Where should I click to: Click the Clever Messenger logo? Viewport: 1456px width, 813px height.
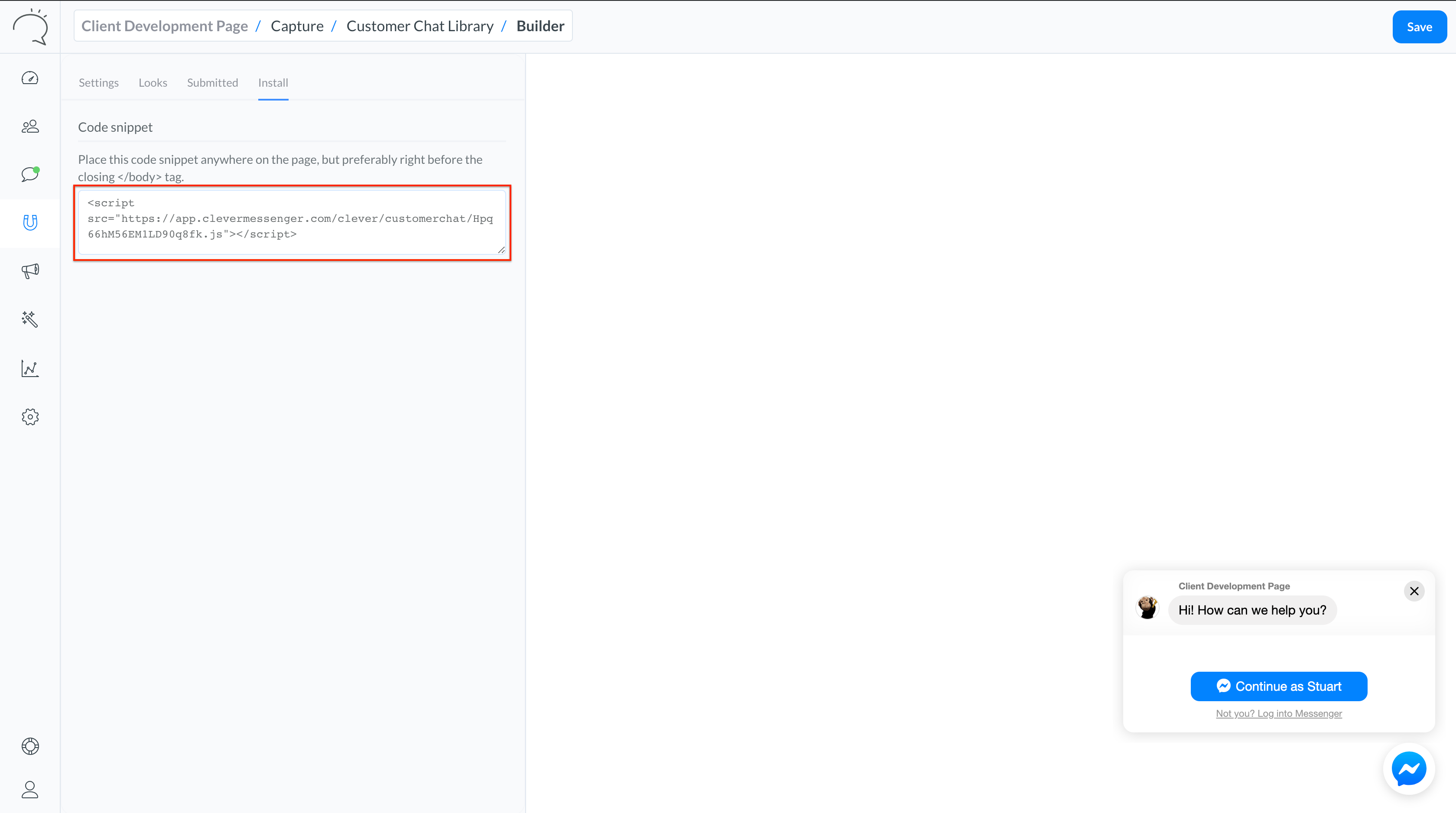(30, 26)
